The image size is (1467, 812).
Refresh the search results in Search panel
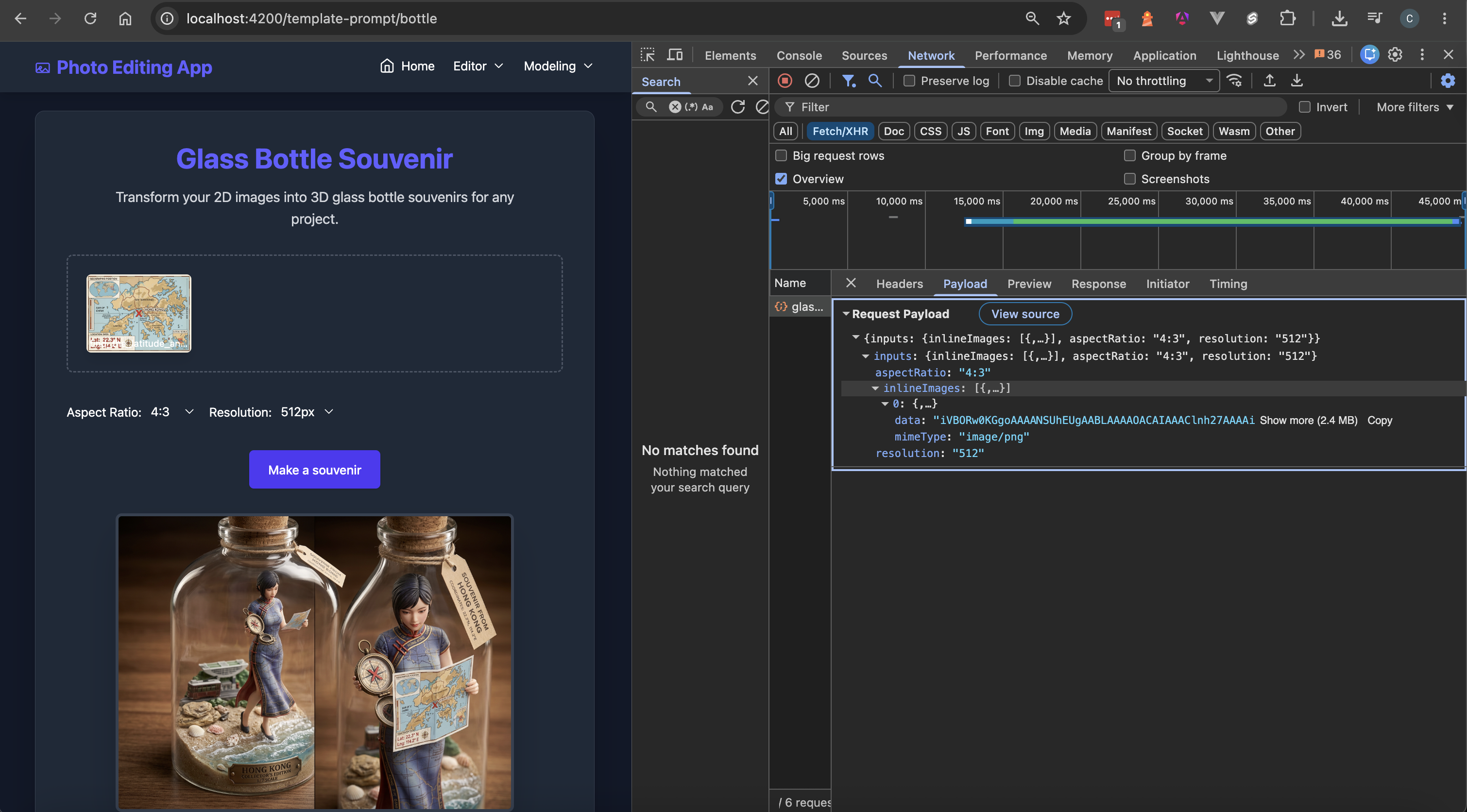point(737,107)
